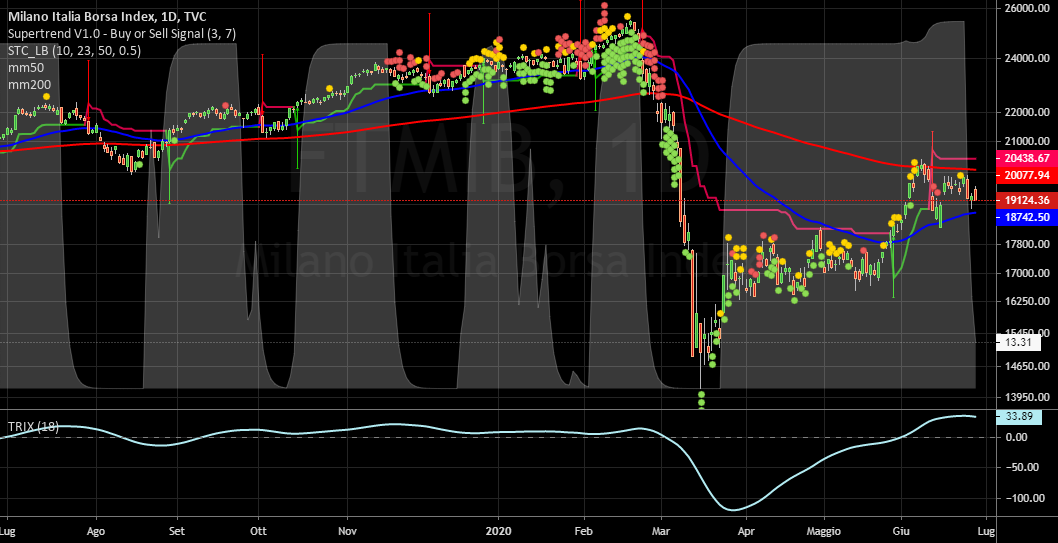This screenshot has height=543, width=1058.
Task: Click the Mar label on time axis
Action: [662, 531]
